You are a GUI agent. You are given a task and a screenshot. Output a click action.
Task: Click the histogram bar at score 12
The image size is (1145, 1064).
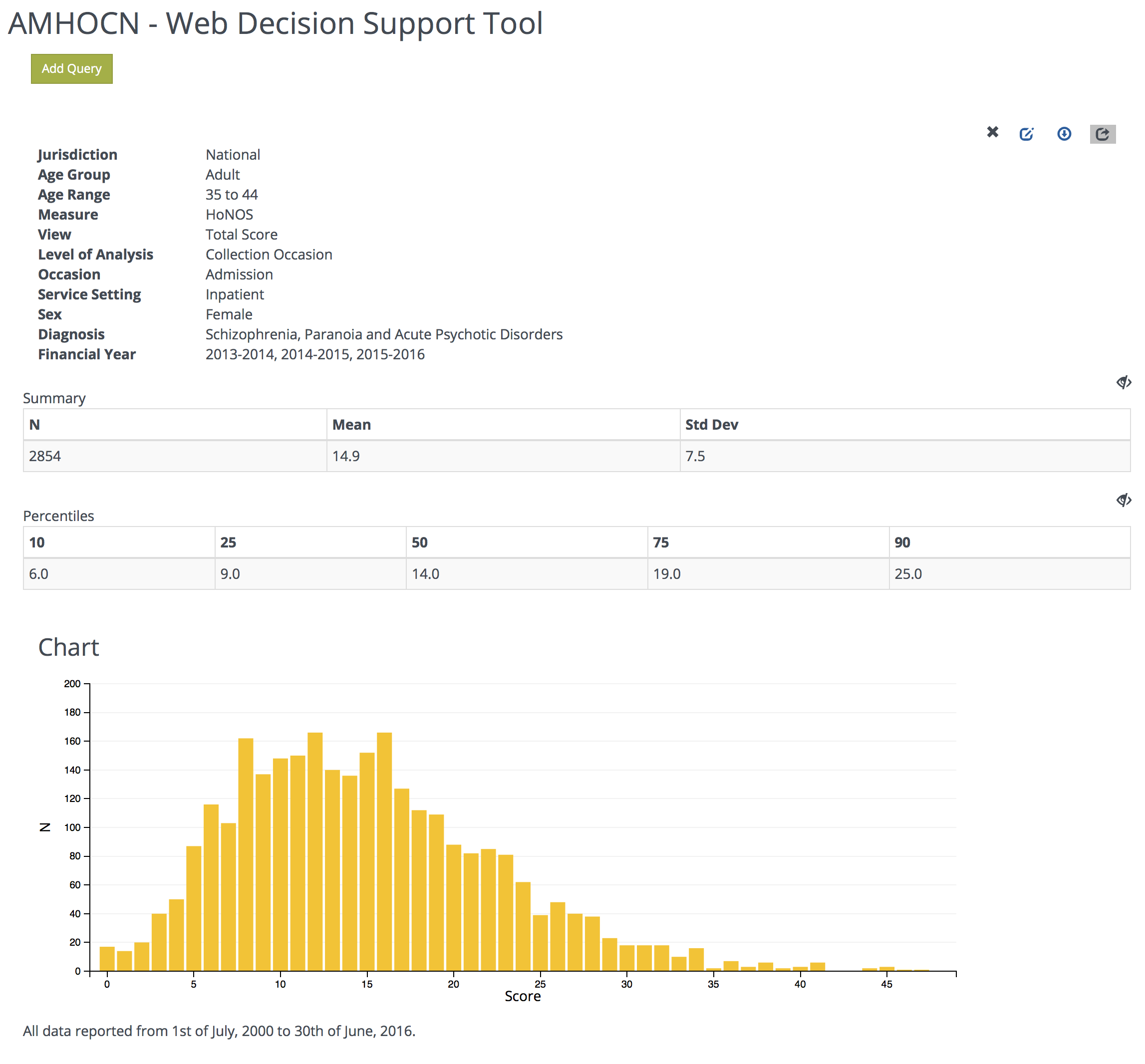pyautogui.click(x=315, y=852)
